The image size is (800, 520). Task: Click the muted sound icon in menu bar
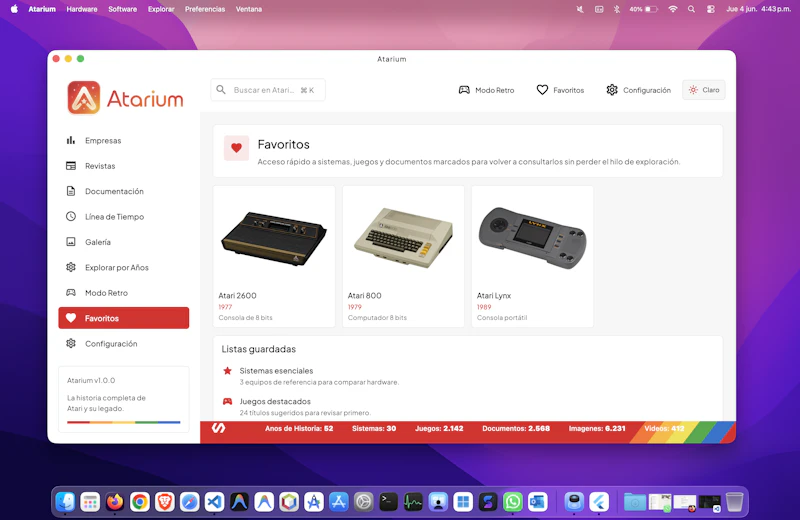click(580, 9)
